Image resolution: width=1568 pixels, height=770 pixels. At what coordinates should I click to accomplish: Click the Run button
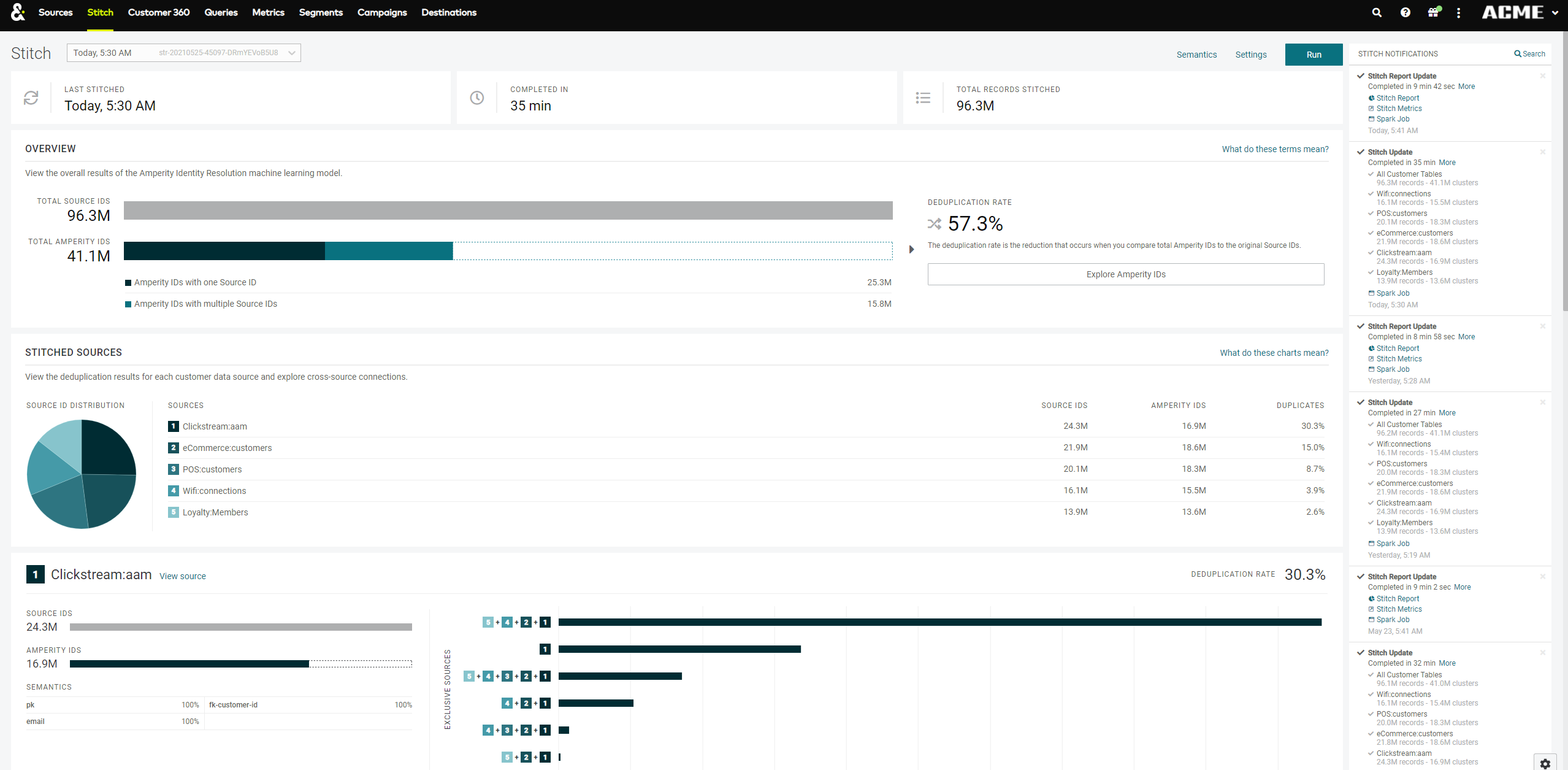pyautogui.click(x=1314, y=54)
